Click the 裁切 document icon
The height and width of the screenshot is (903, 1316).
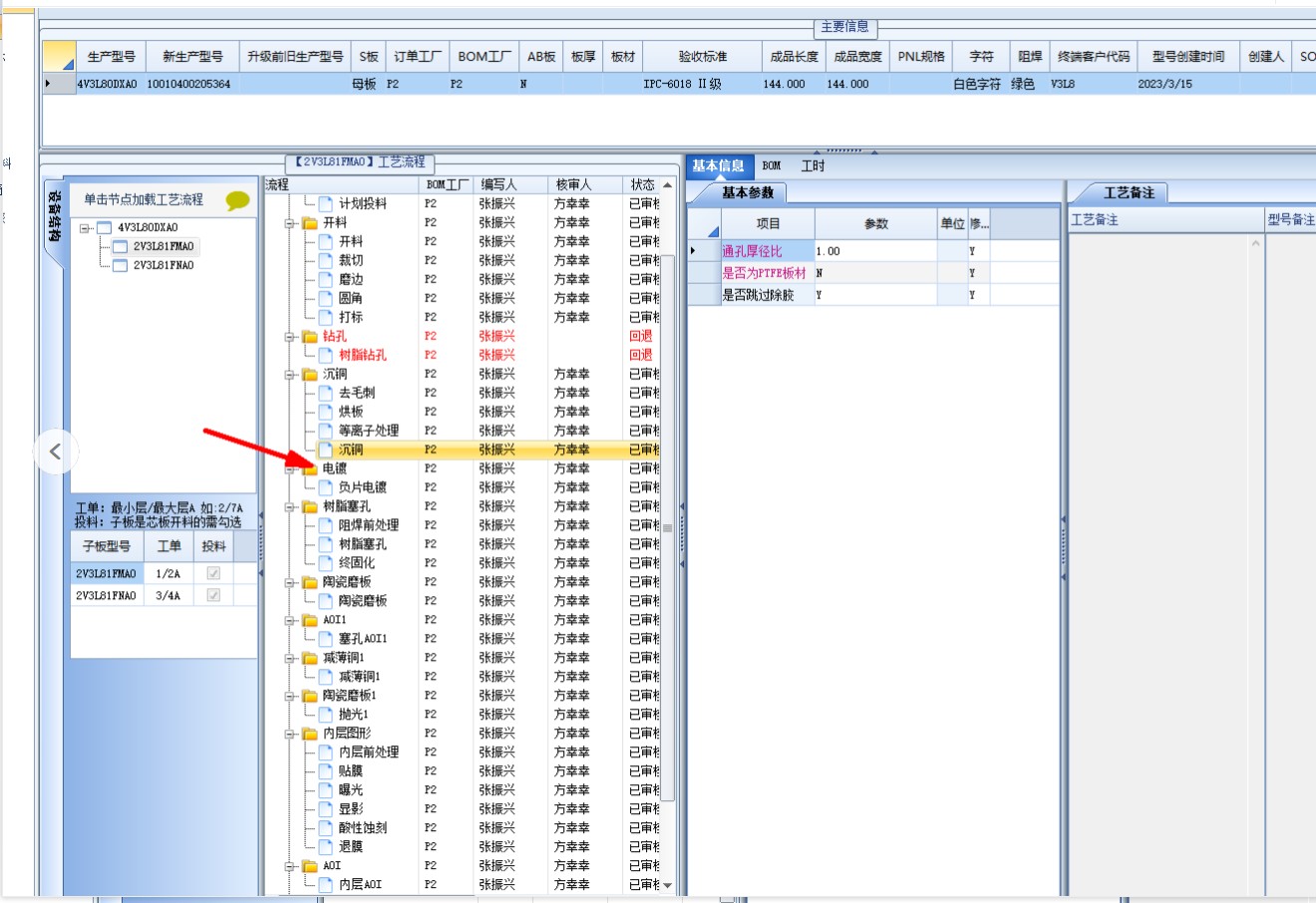click(325, 260)
